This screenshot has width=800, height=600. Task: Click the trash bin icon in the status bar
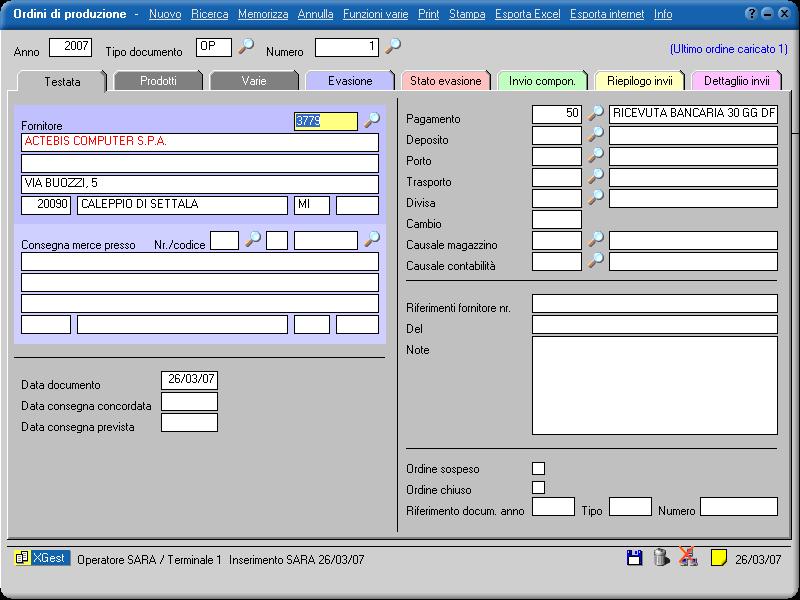tap(661, 557)
